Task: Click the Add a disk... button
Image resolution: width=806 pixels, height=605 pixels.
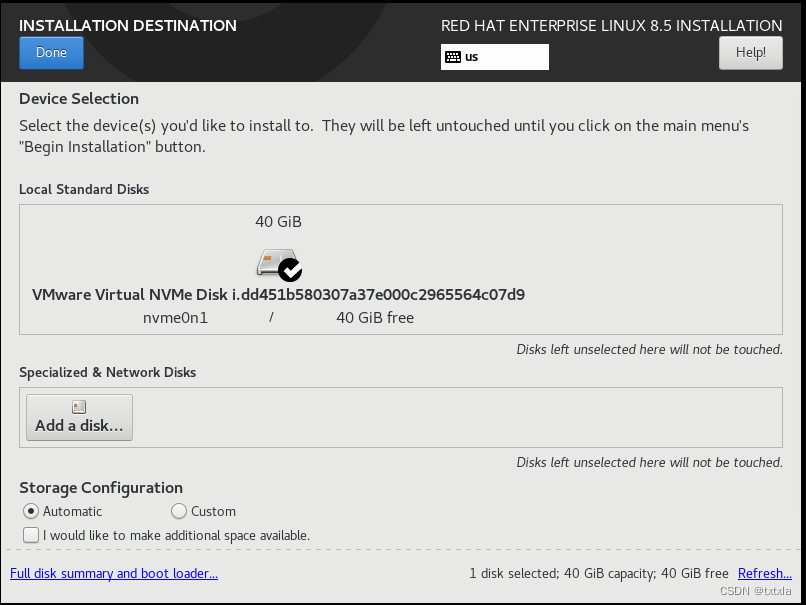Action: coord(80,417)
